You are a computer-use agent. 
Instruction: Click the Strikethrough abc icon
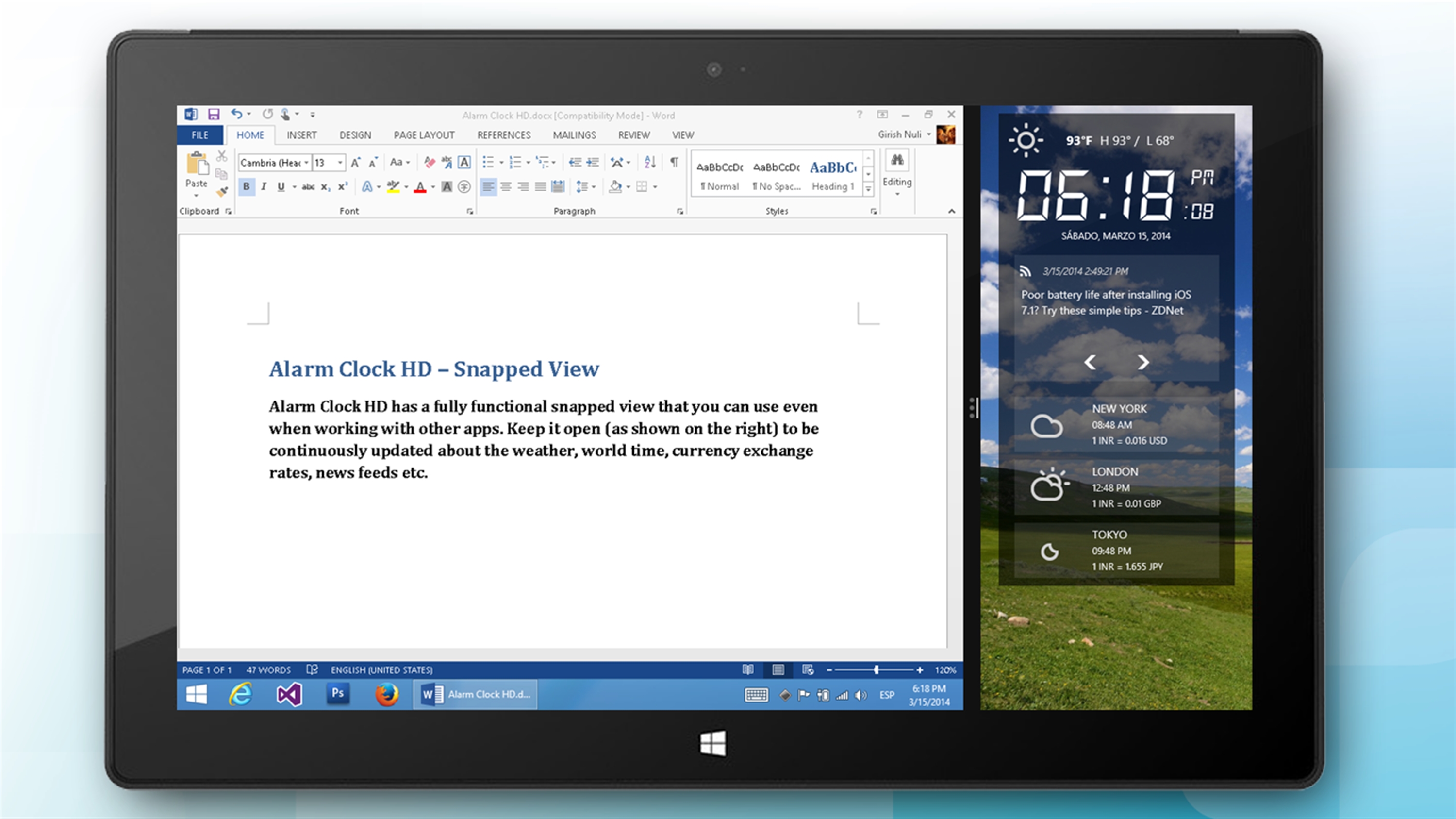(x=308, y=186)
